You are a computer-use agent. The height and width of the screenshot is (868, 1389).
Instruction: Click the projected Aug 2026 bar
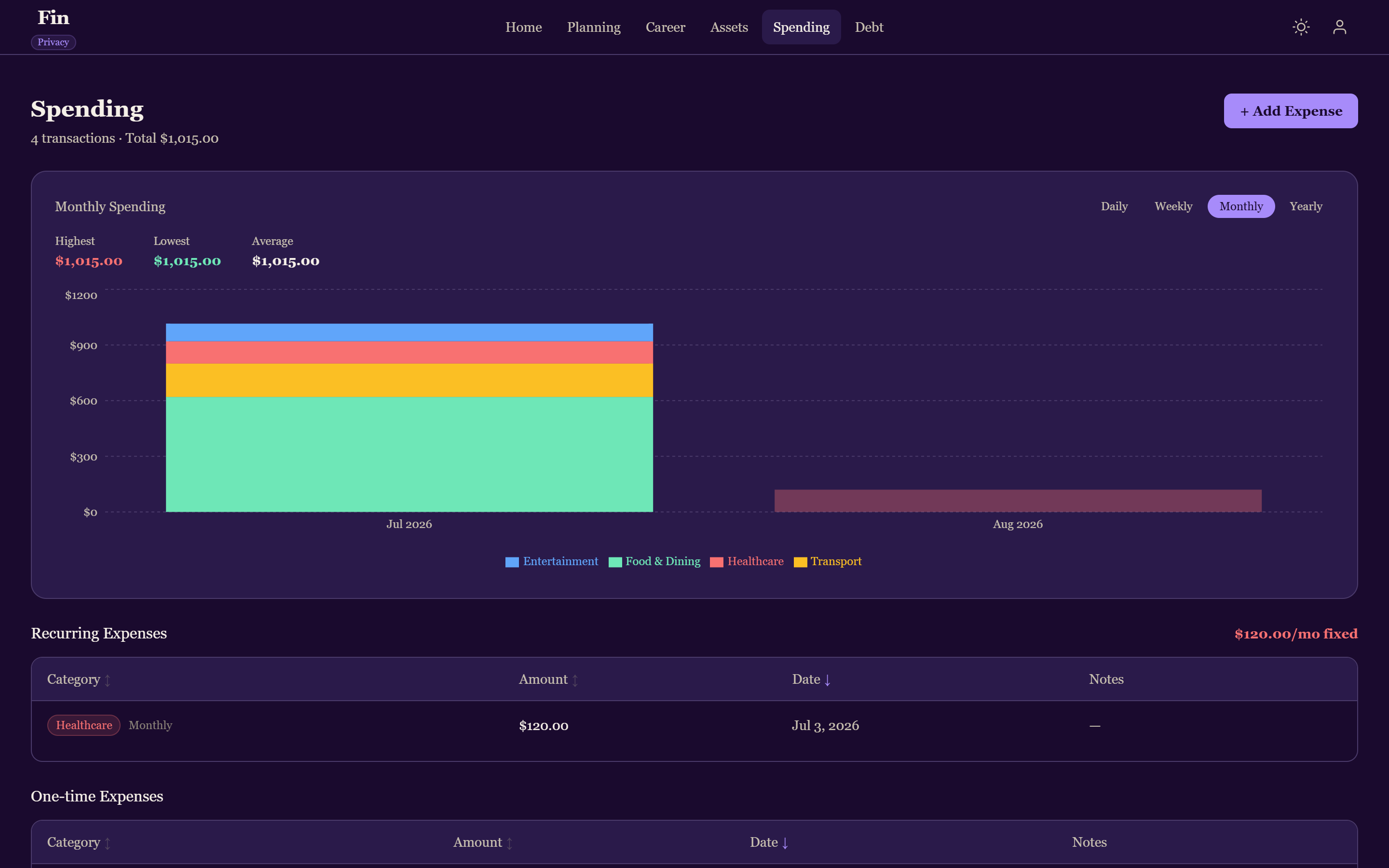click(x=1018, y=501)
